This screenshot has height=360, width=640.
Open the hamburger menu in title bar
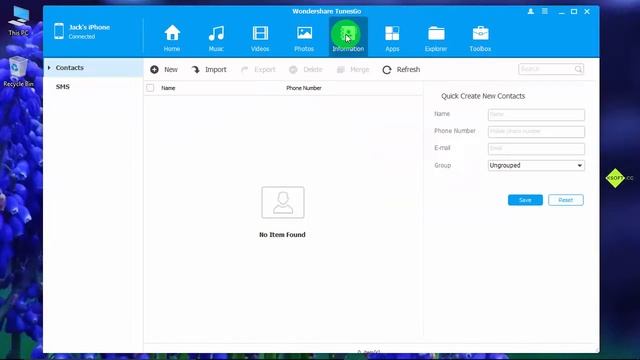[x=545, y=11]
